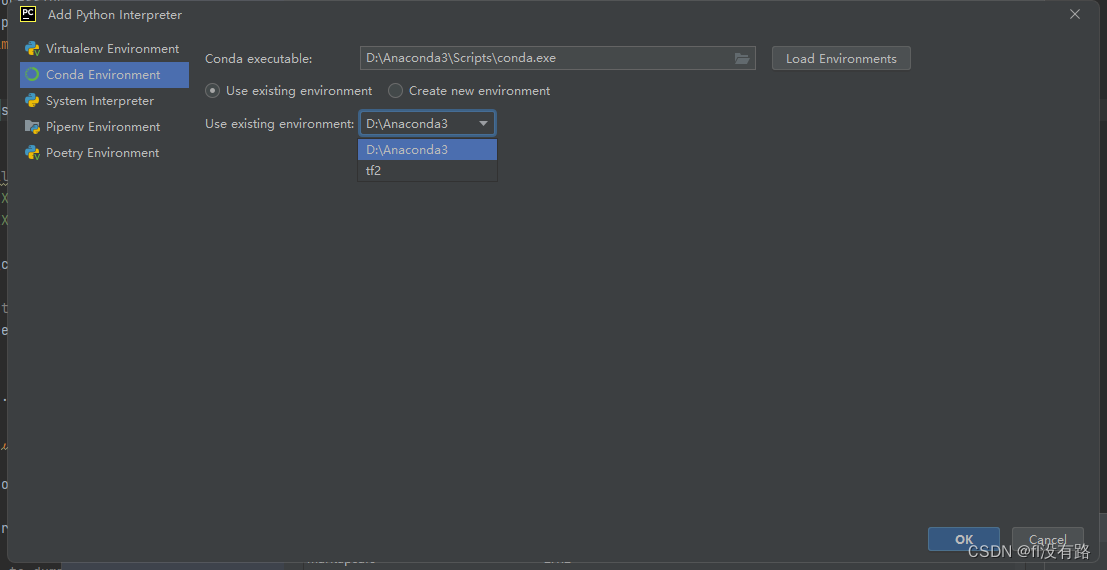Click the System Interpreter python icon

coord(32,101)
